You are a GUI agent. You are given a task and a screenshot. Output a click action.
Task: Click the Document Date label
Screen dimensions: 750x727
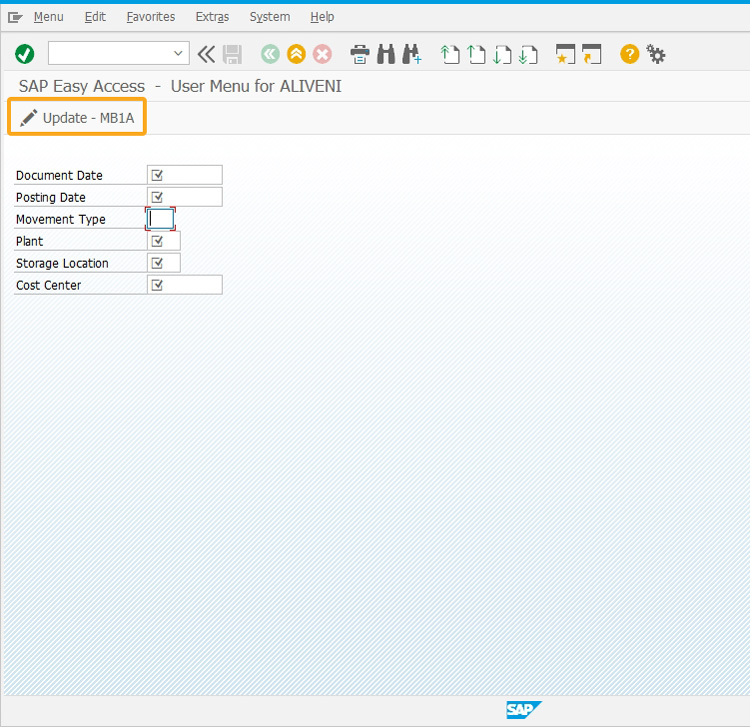tap(59, 176)
